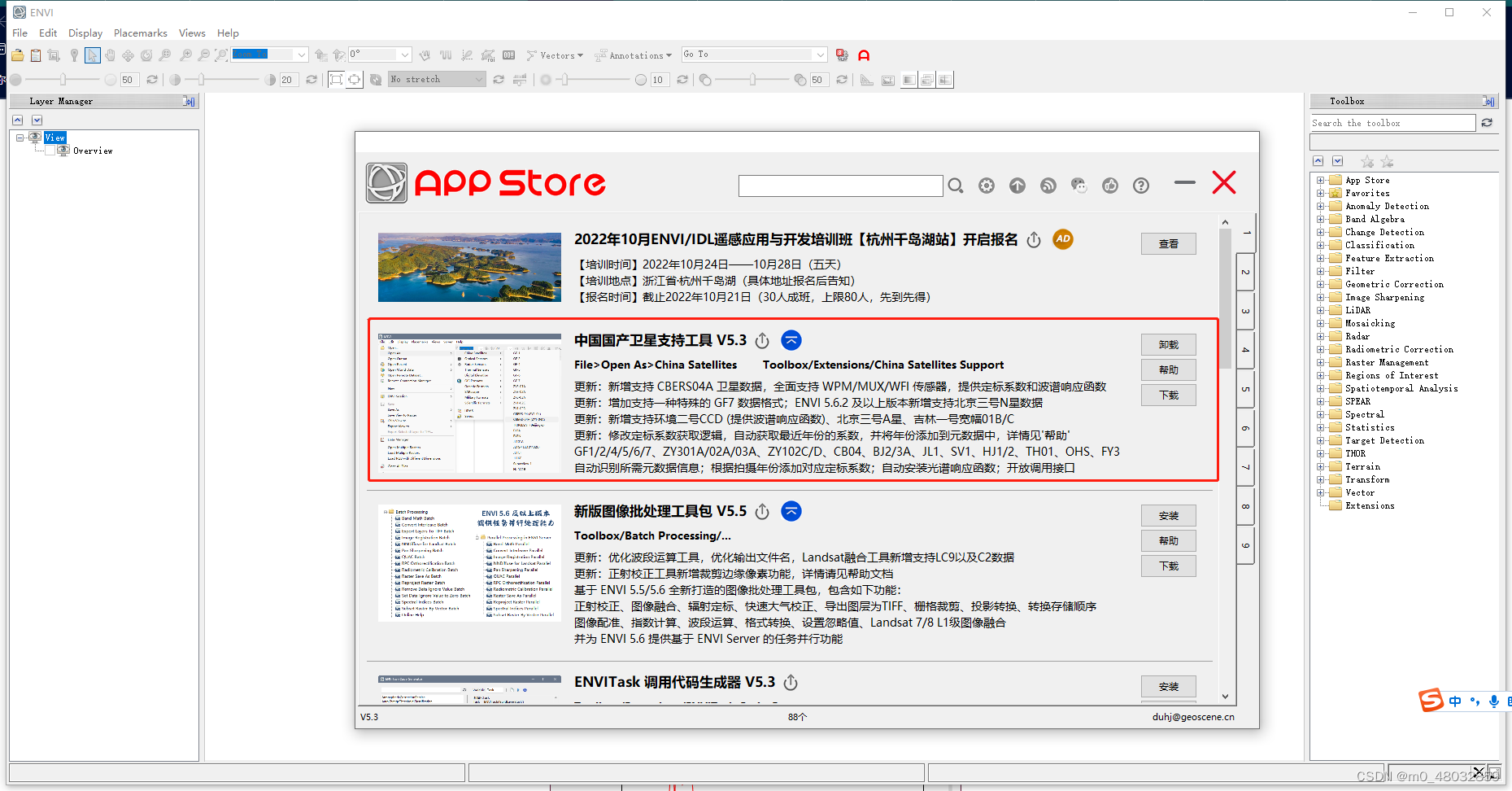Open the App Store settings gear
Screen dimensions: 1512x791
(987, 186)
